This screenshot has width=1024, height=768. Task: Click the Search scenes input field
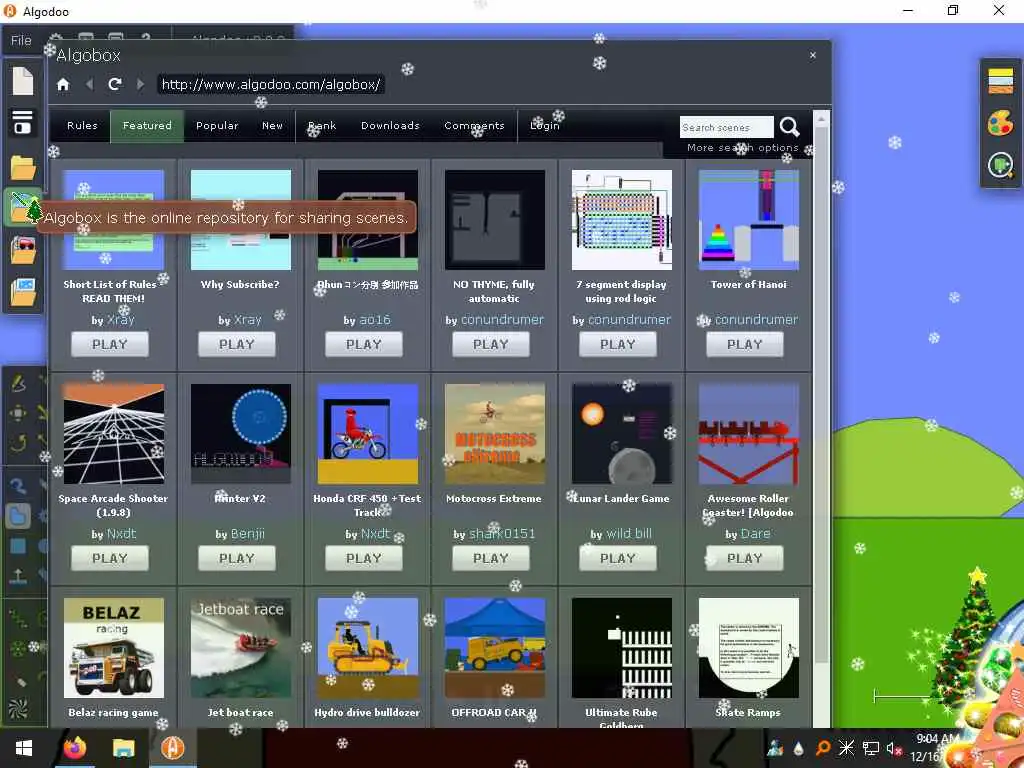(726, 127)
